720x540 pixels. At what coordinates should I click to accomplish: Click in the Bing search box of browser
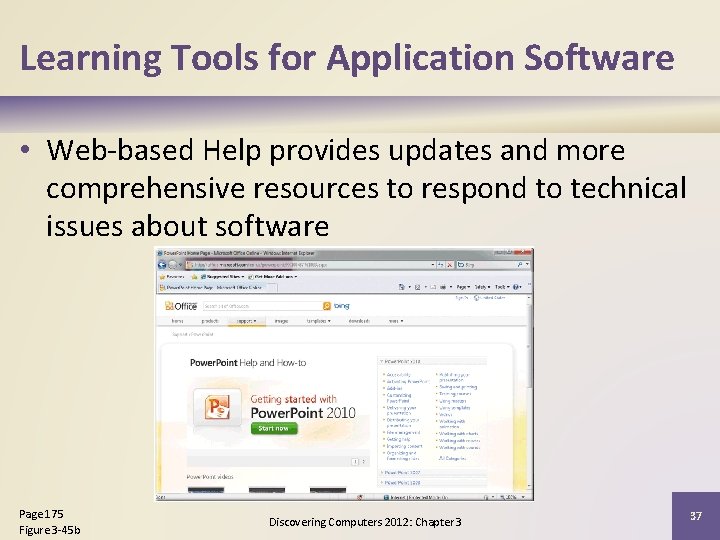486,265
